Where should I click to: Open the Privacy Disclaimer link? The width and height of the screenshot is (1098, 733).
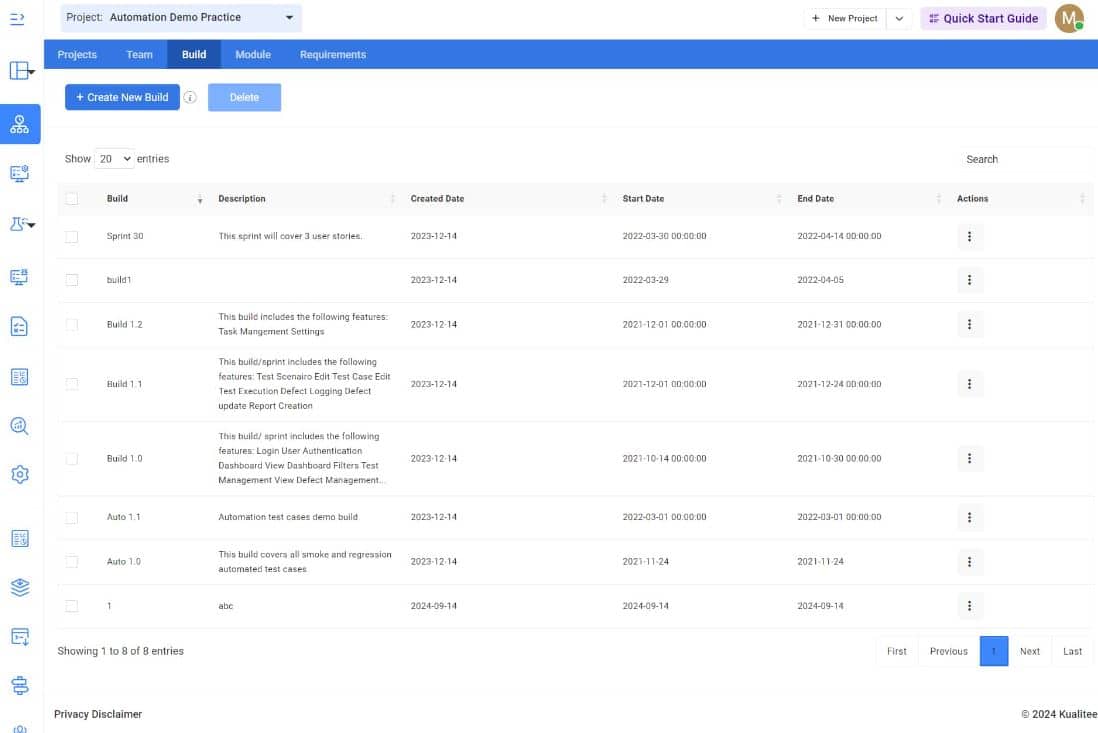coord(98,714)
